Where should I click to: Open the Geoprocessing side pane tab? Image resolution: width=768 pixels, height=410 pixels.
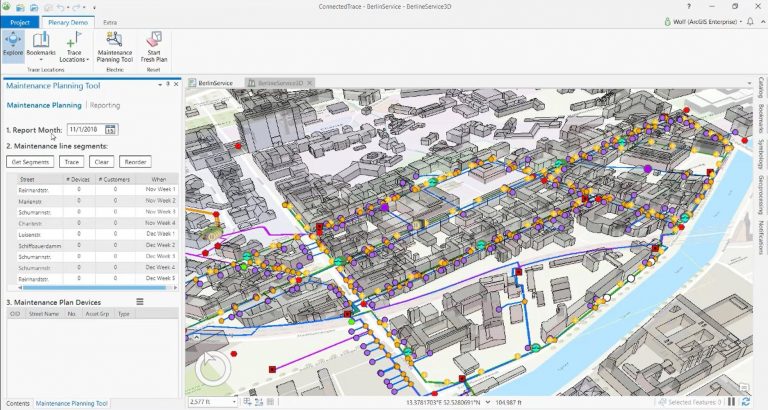pos(762,194)
